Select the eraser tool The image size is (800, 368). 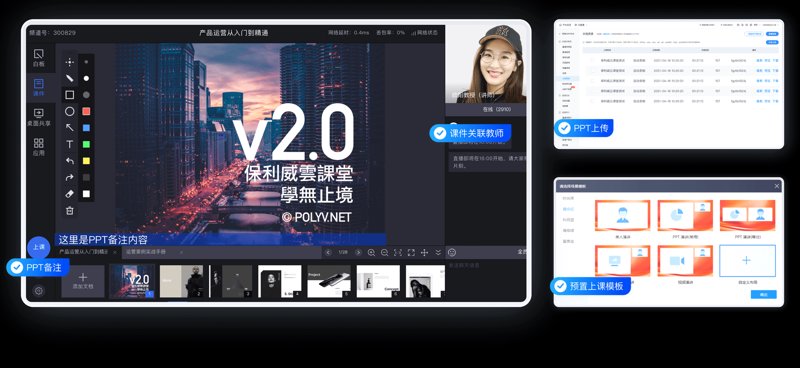tap(70, 194)
